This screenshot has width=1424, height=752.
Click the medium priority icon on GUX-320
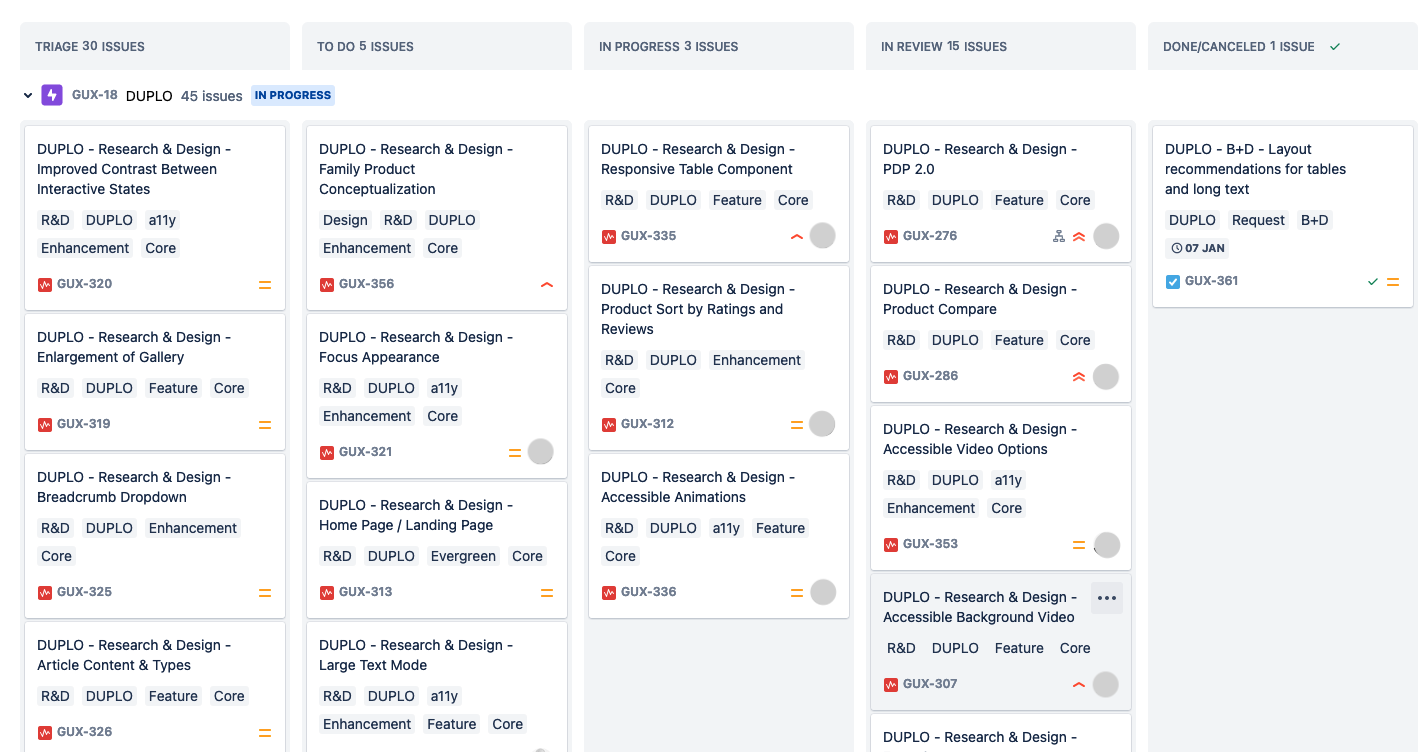point(265,285)
